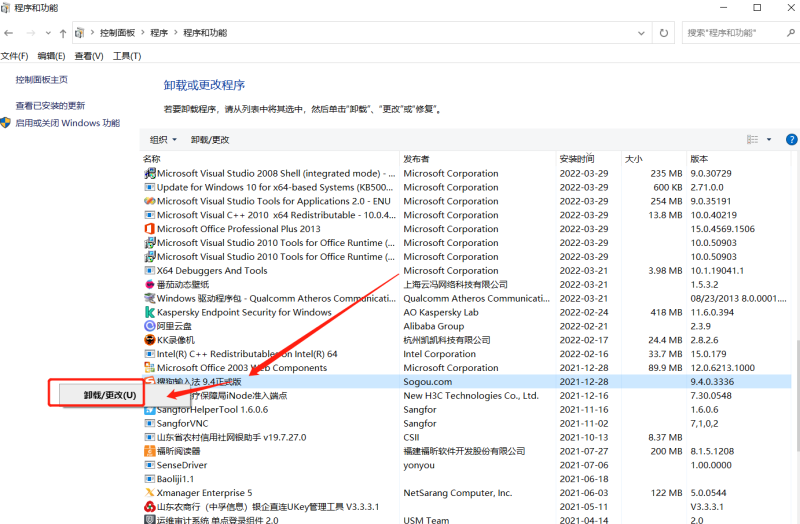
Task: Click the Forward navigation arrow
Action: point(31,33)
